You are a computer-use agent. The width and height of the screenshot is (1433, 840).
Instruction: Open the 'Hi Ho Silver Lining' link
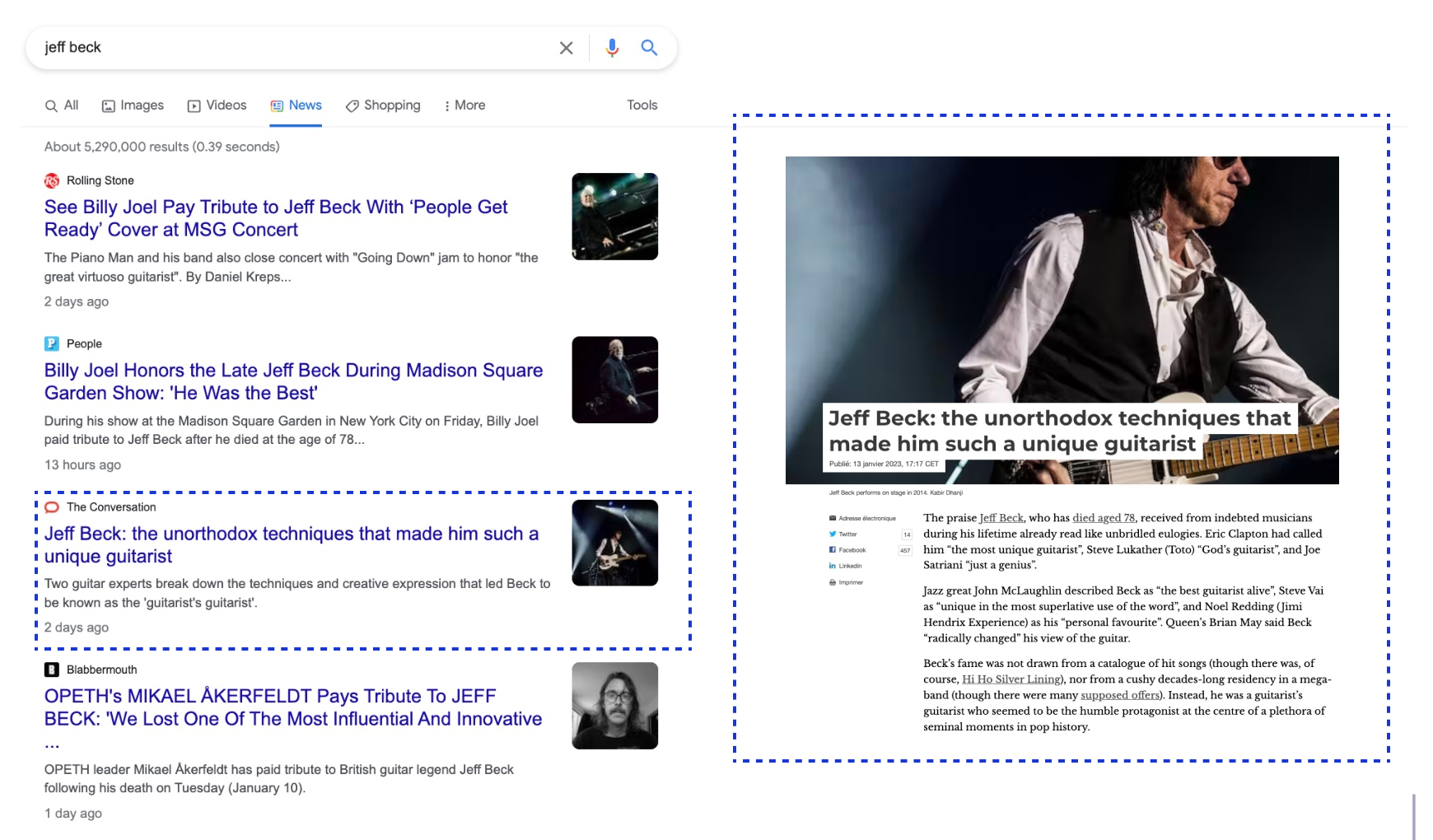(1011, 679)
